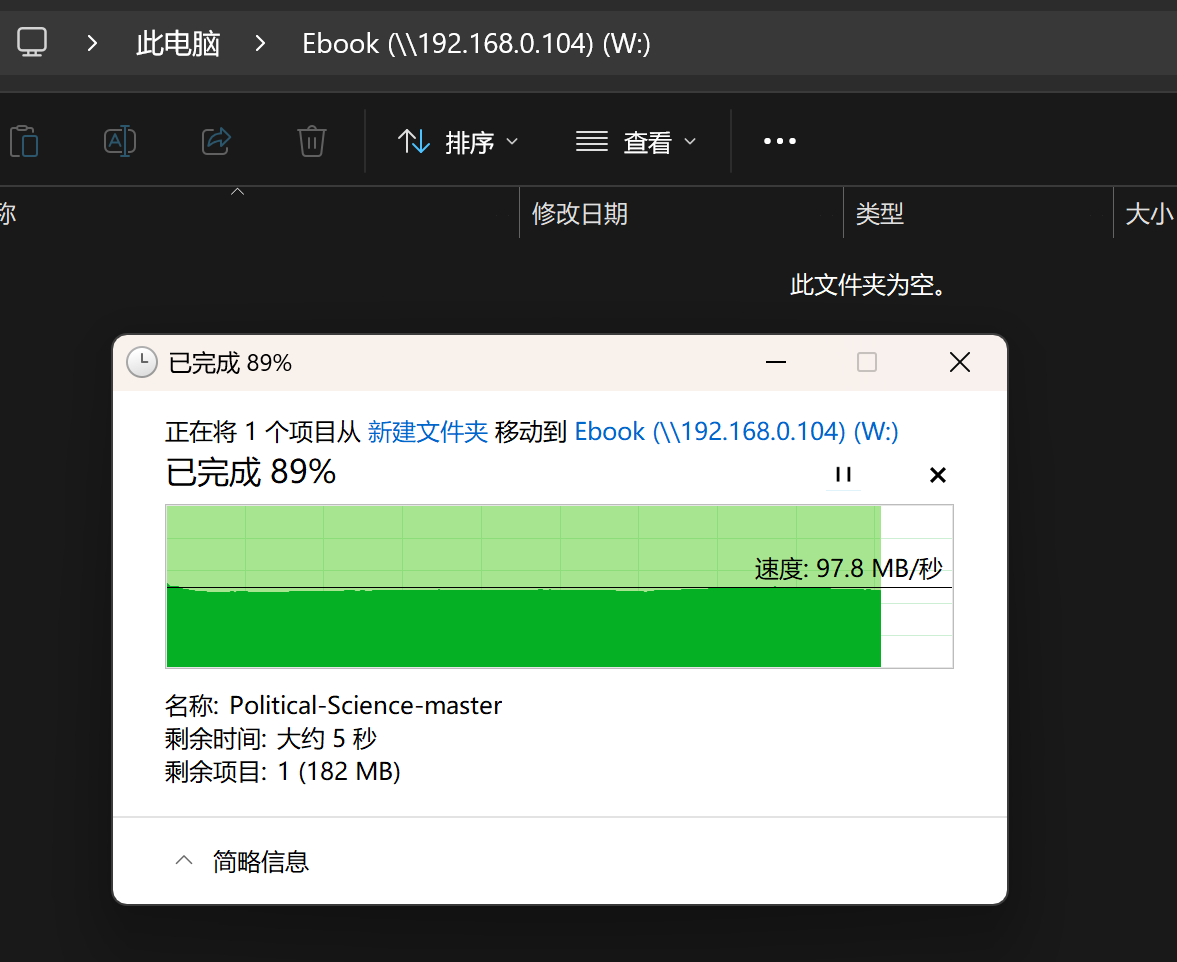
Task: Click the 剩余项目: 1 (182 MB) line
Action: coord(283,771)
